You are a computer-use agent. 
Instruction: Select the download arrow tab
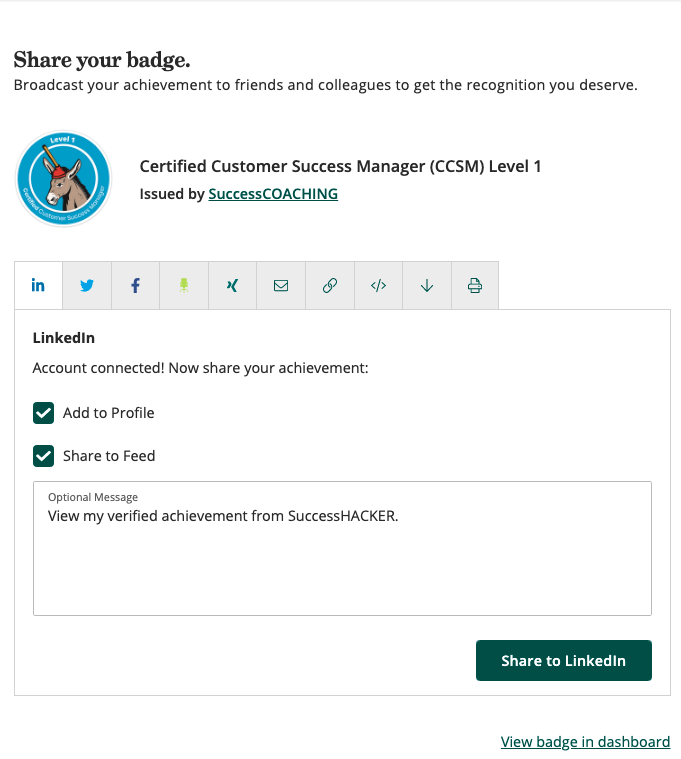click(x=427, y=285)
